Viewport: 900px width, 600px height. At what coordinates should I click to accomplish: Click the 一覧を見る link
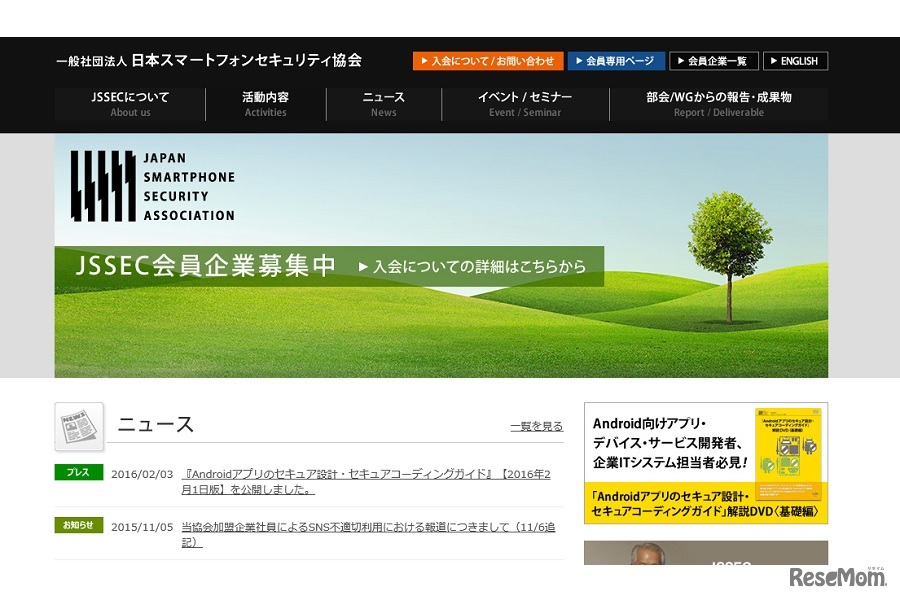[536, 426]
